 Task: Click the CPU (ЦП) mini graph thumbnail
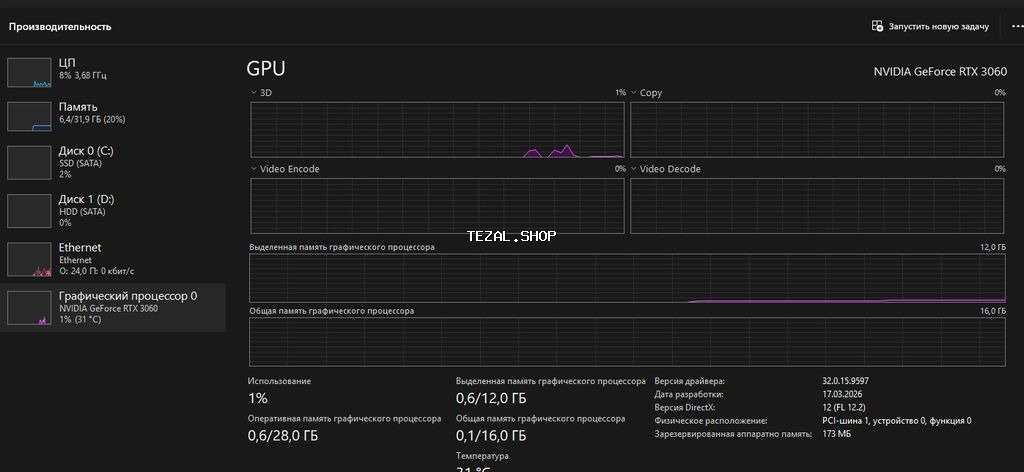[x=29, y=72]
